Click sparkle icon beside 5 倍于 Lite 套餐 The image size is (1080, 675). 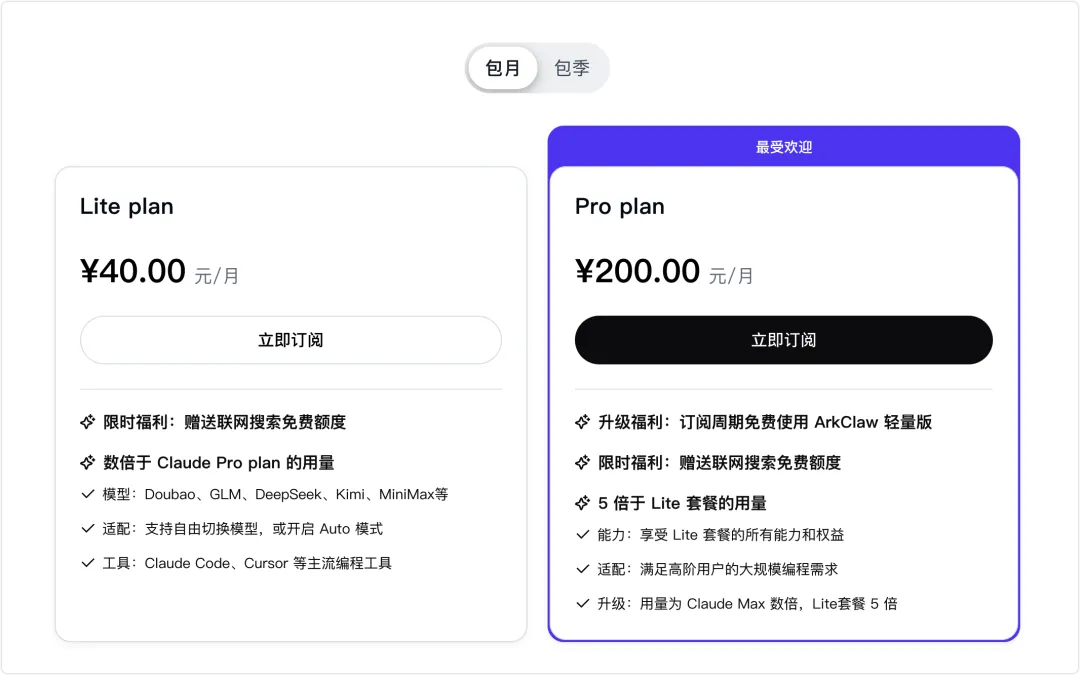pyautogui.click(x=583, y=503)
